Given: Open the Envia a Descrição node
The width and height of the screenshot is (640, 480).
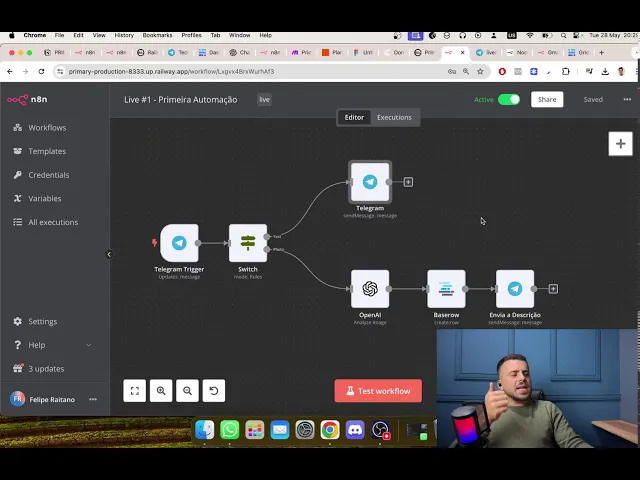Looking at the screenshot, I should [515, 289].
